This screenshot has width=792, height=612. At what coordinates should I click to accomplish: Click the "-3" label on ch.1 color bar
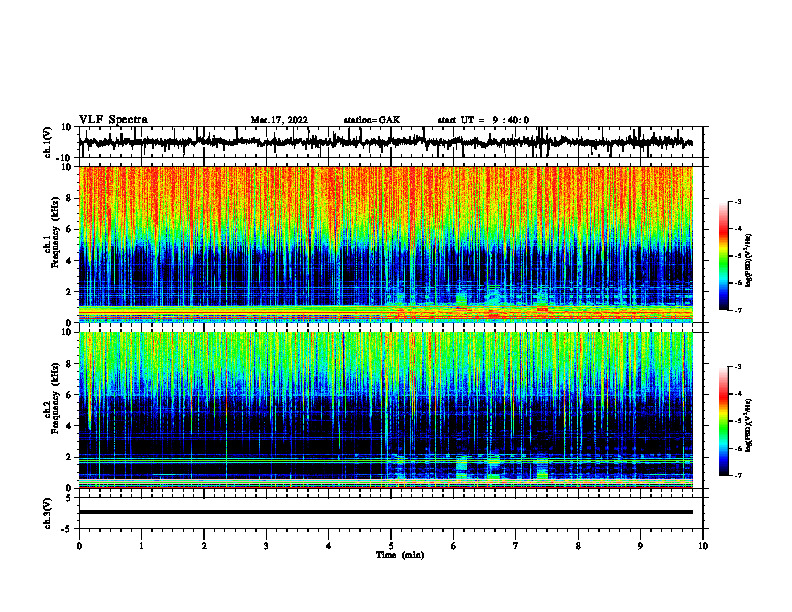pos(738,201)
